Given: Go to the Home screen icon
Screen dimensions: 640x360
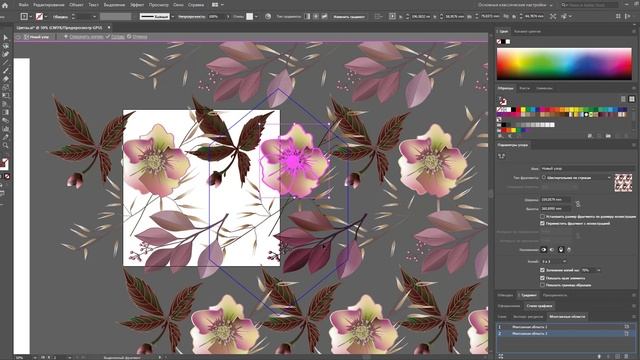Looking at the screenshot, I should point(5,5).
